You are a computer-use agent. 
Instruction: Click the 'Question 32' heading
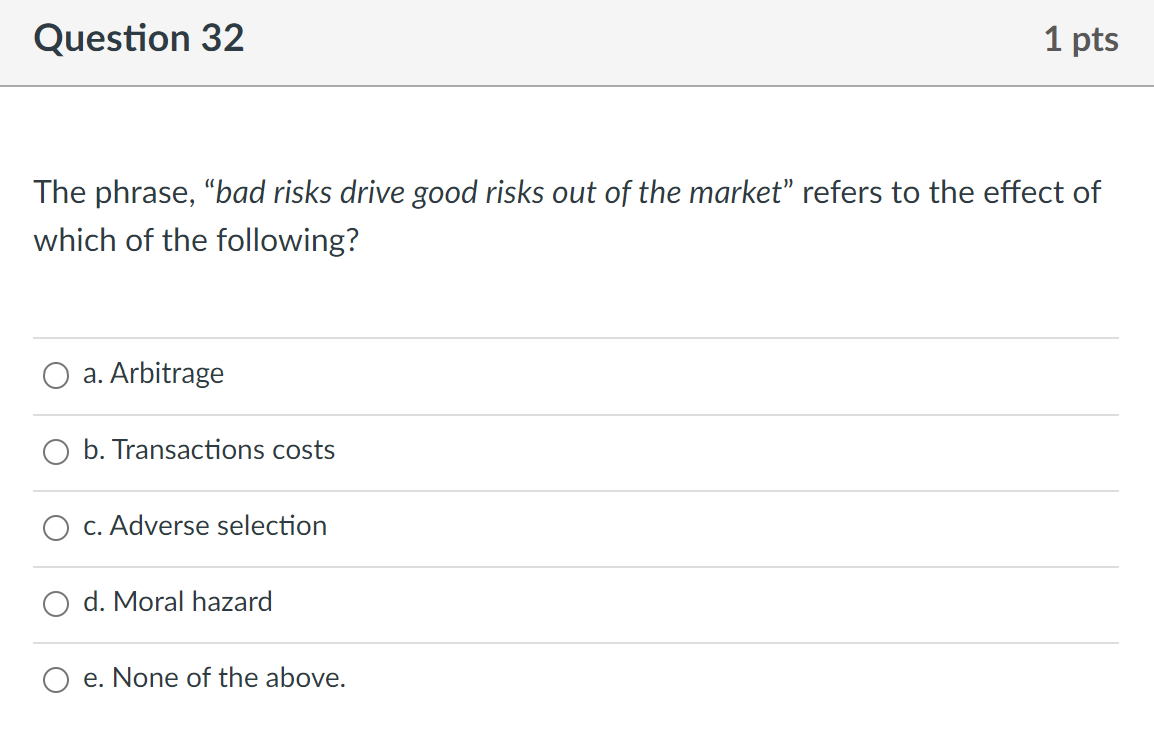139,38
